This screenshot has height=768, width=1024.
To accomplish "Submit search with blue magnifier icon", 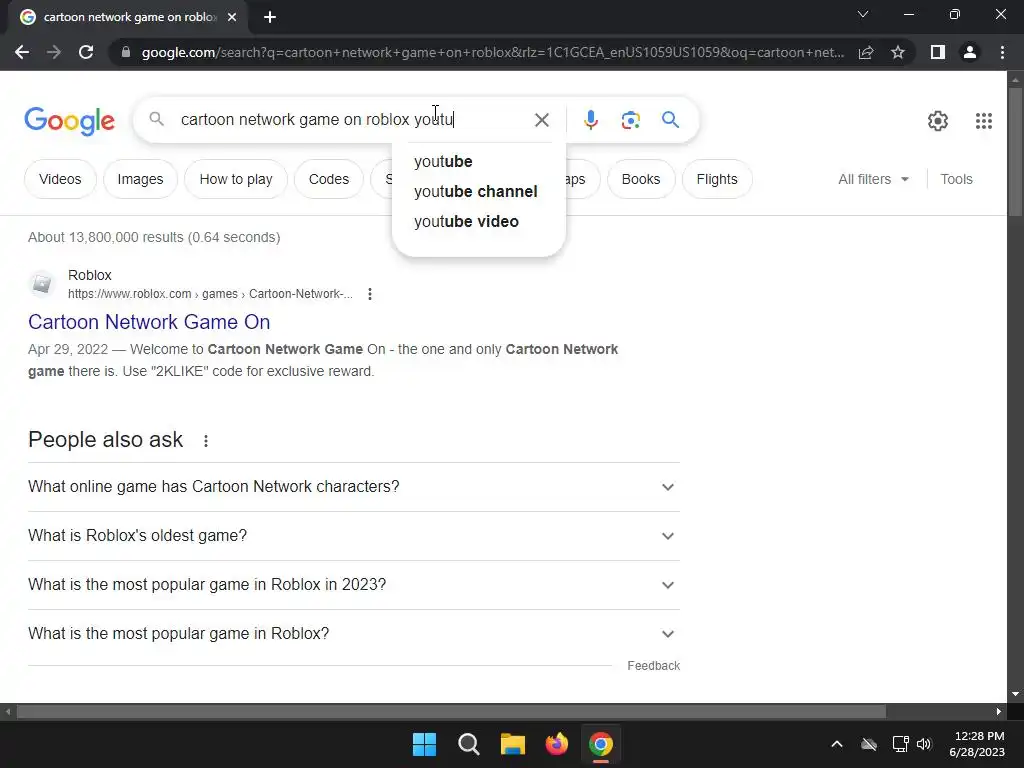I will pos(670,120).
